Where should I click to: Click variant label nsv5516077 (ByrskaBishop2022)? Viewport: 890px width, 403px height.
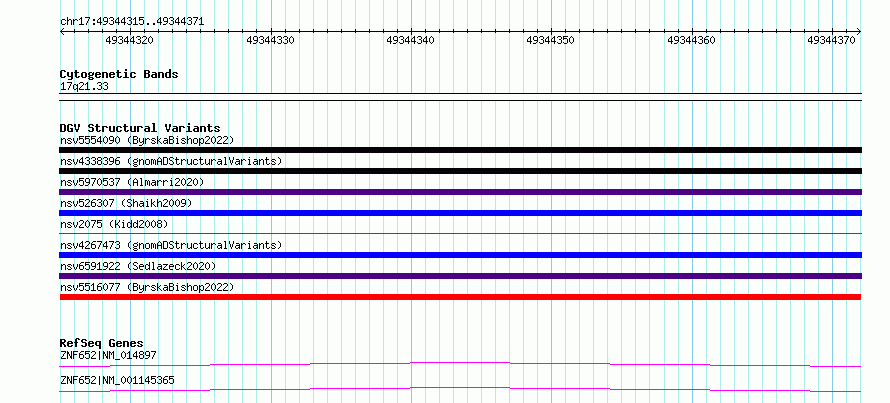pyautogui.click(x=146, y=287)
